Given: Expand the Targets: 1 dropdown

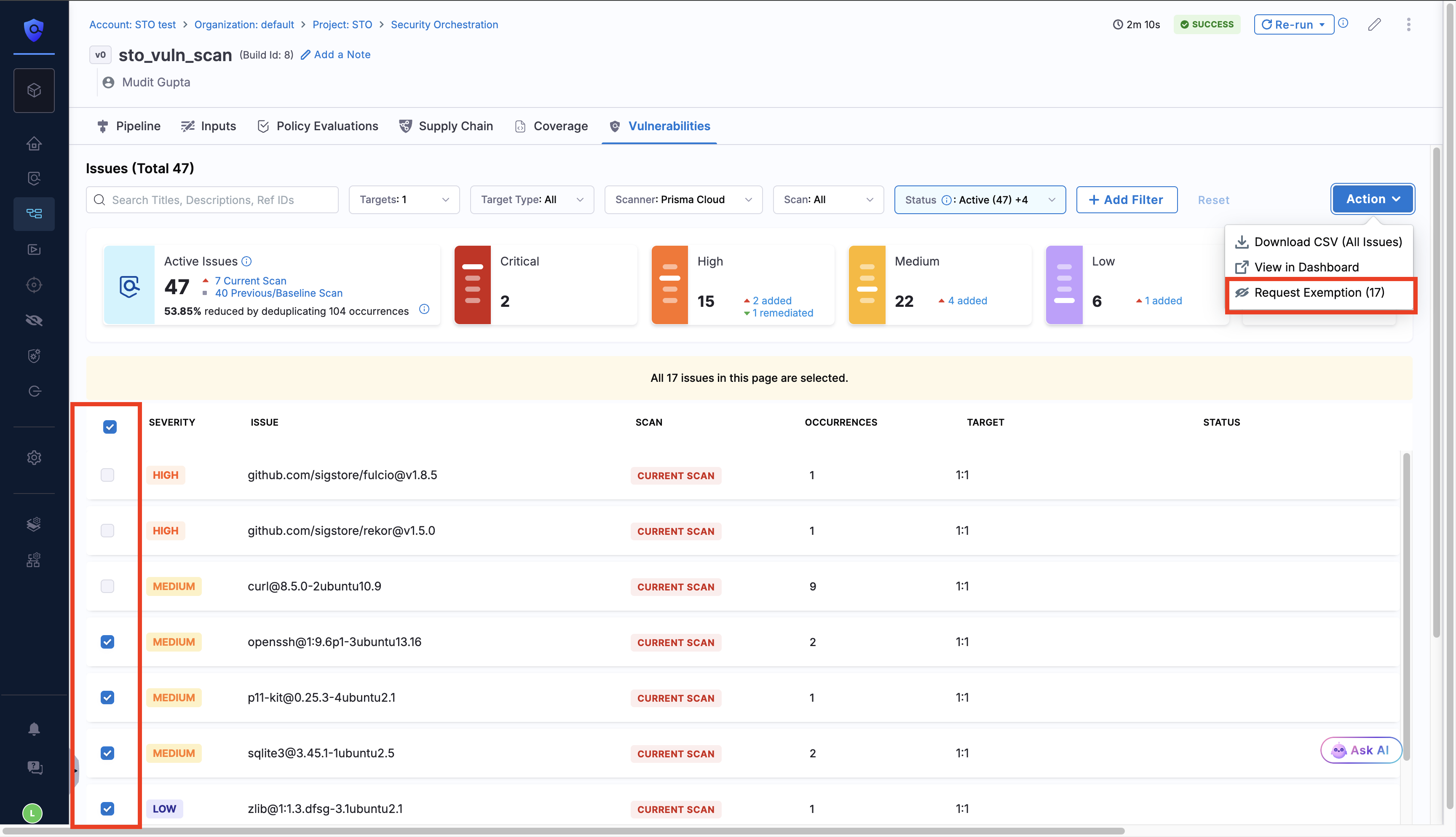Looking at the screenshot, I should [x=404, y=199].
